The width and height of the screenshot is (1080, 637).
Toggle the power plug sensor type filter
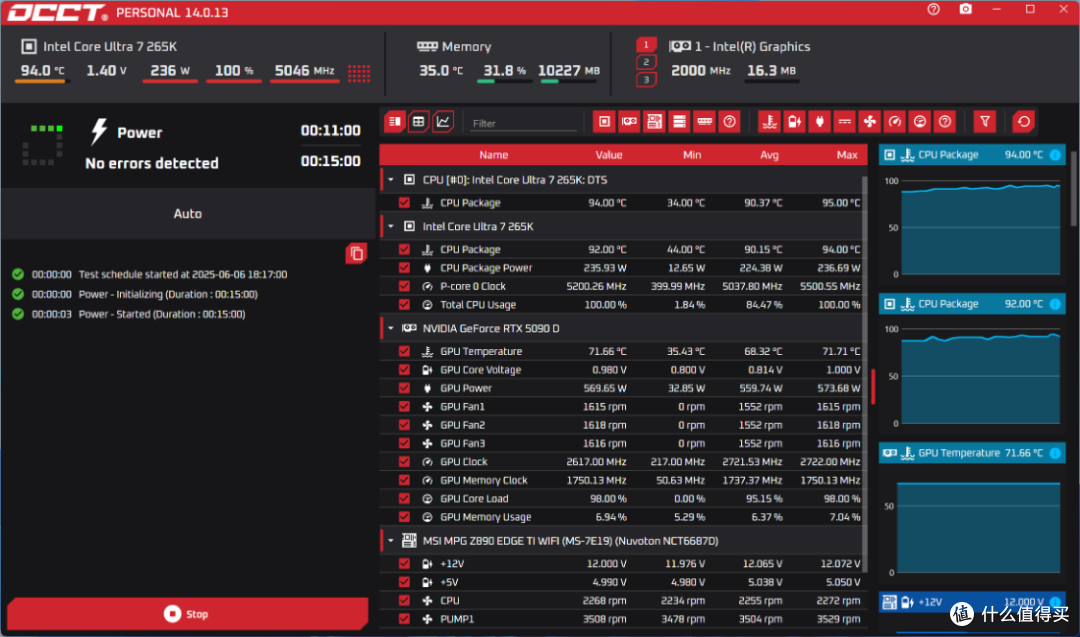coord(820,122)
